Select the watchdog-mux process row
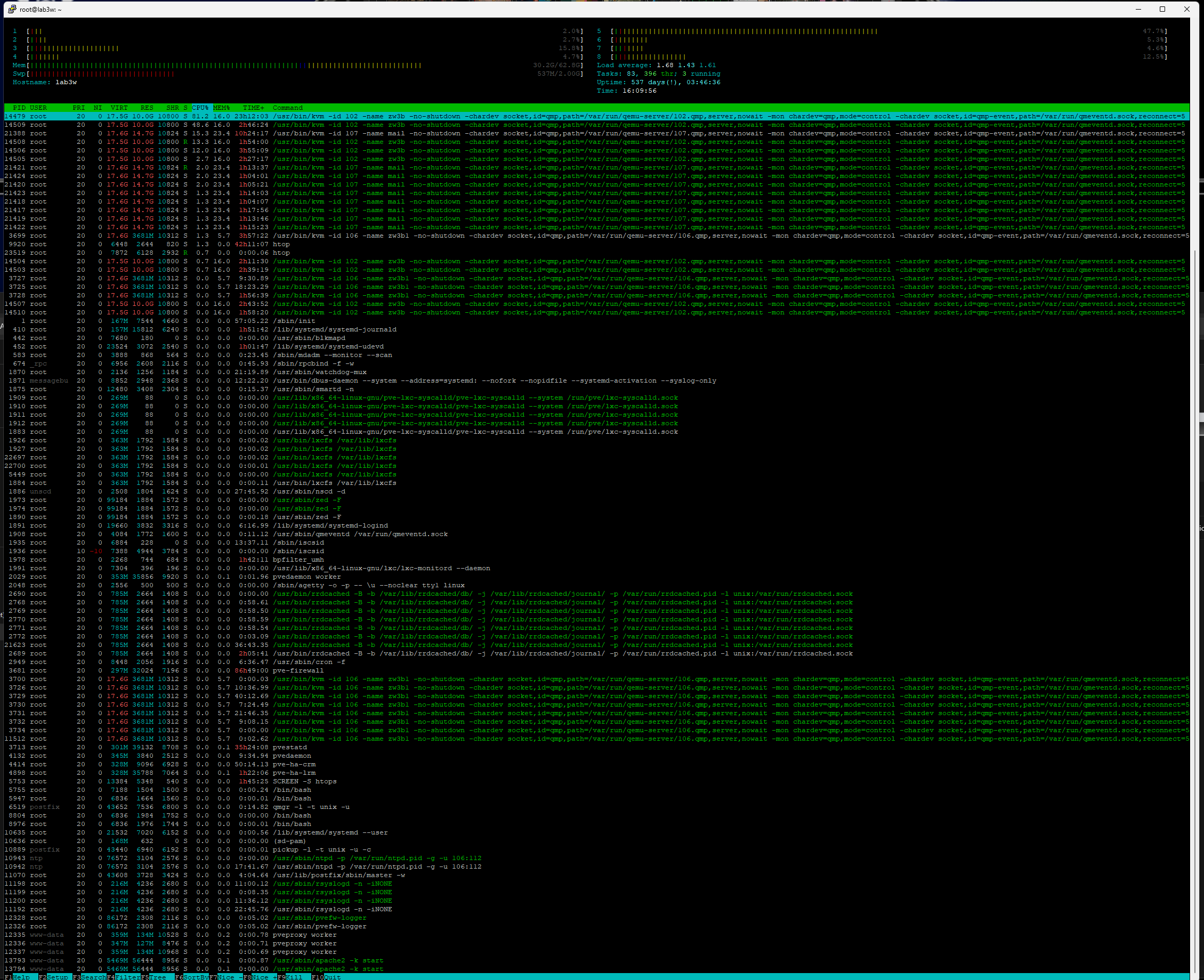This screenshot has width=1204, height=980. [x=596, y=372]
